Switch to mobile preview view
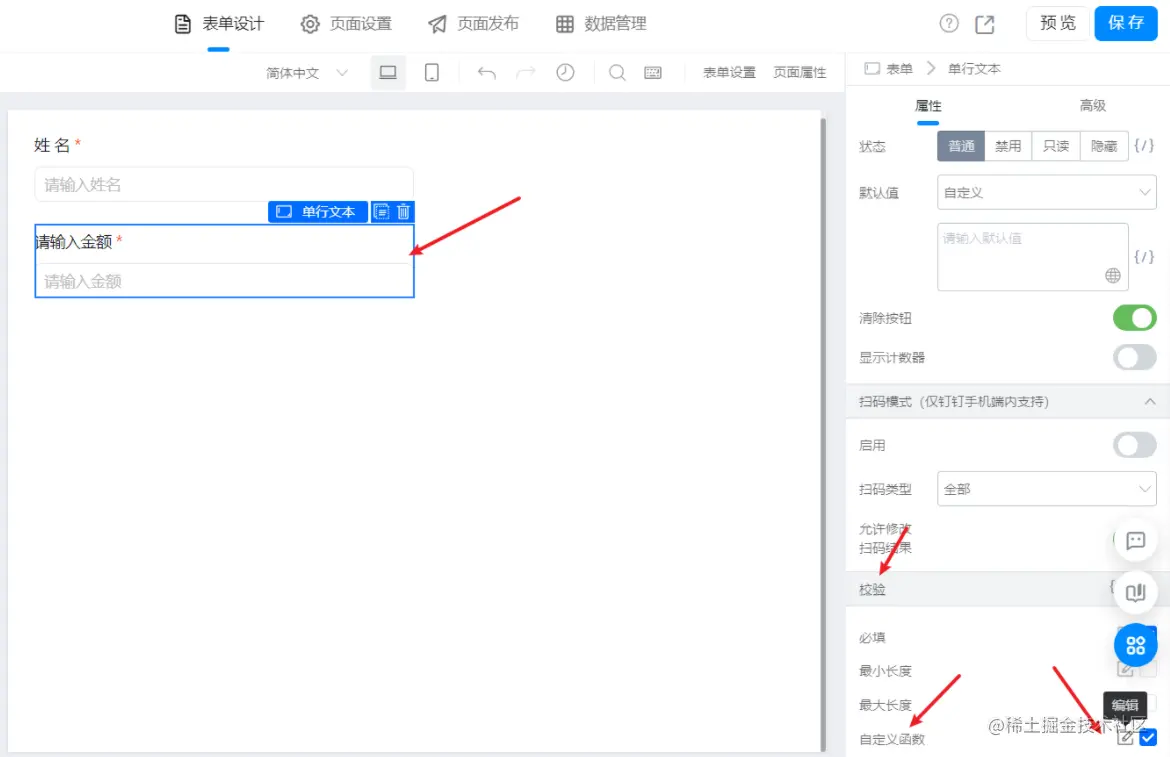1170x757 pixels. tap(431, 72)
